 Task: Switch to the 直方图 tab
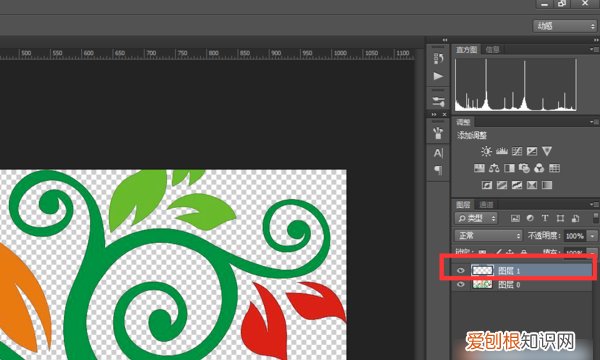tap(466, 49)
